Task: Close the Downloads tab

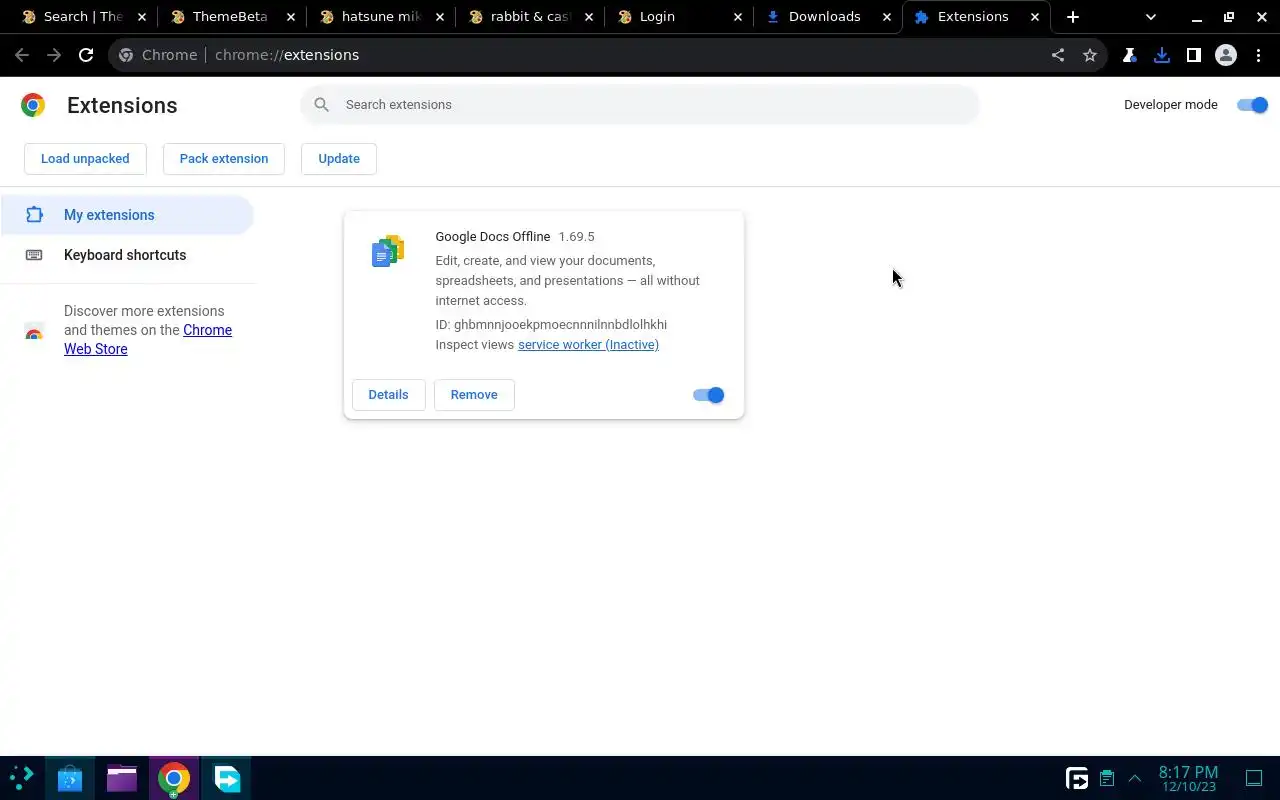Action: point(886,17)
